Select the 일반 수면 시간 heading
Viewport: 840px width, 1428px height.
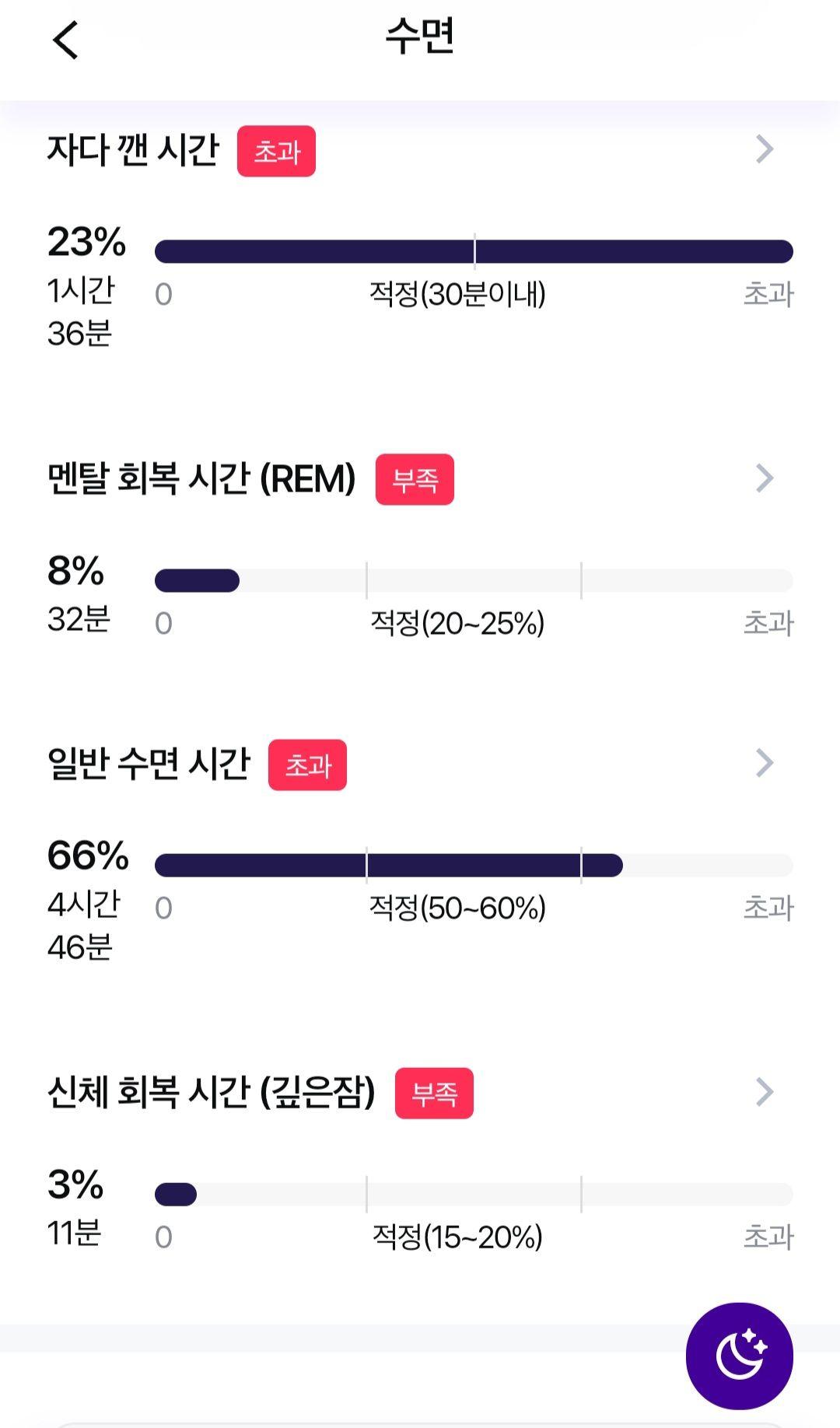point(149,764)
